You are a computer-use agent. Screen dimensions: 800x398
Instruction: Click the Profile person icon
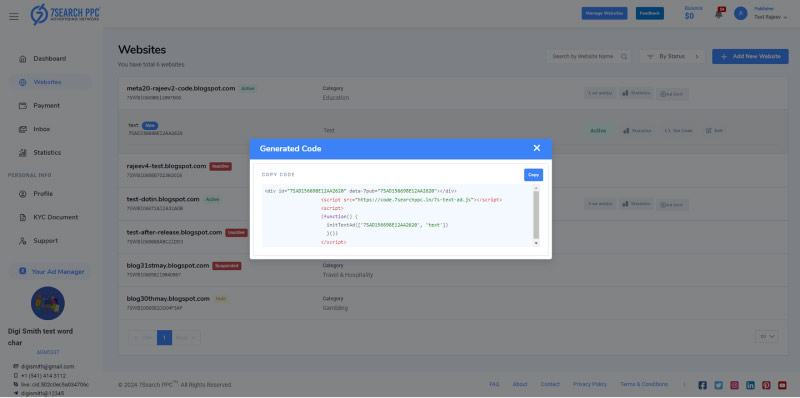(22, 194)
